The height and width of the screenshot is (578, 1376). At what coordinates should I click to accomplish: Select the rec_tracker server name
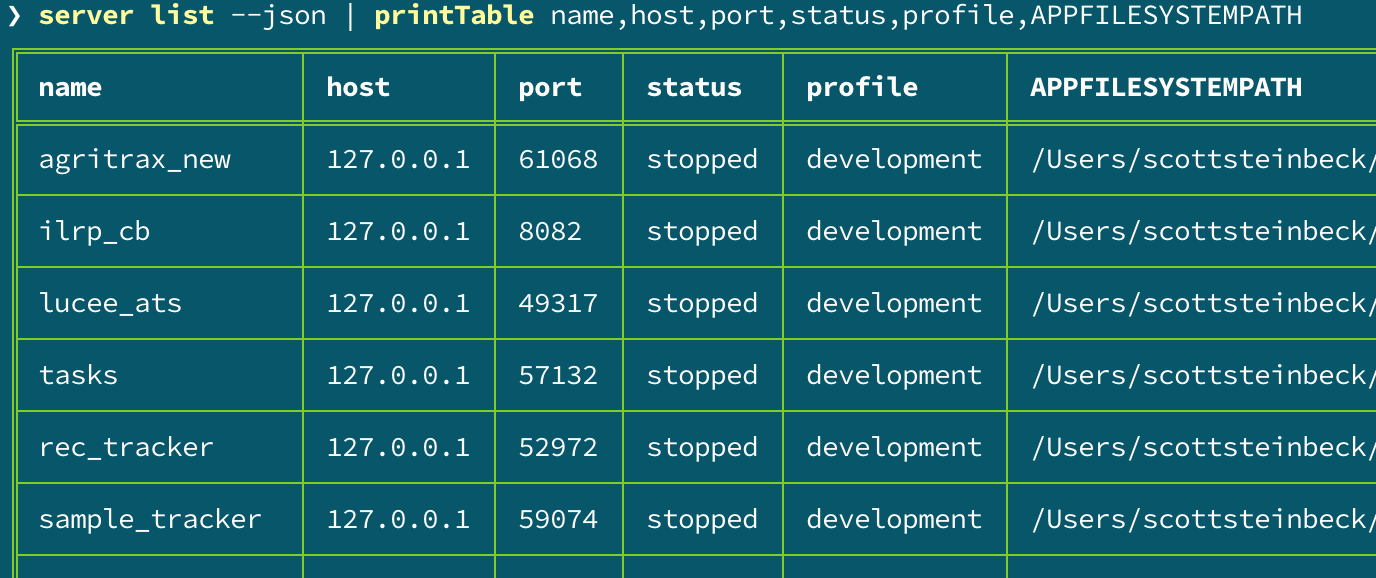[126, 448]
